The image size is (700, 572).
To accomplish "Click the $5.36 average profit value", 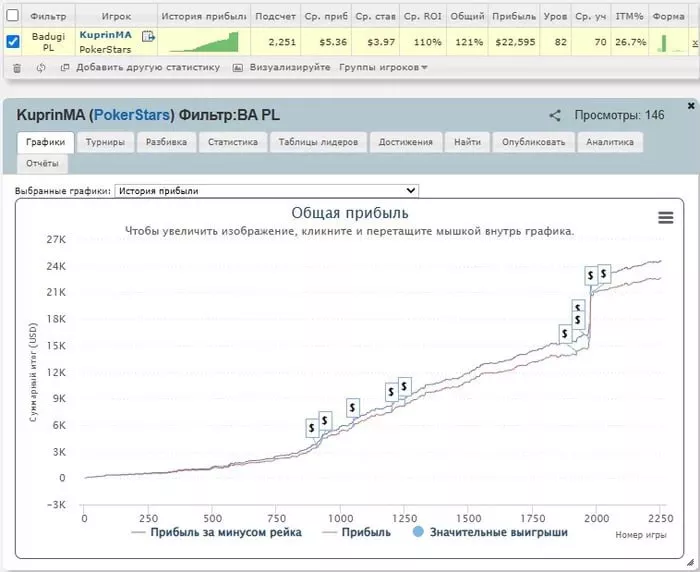I will click(x=333, y=42).
